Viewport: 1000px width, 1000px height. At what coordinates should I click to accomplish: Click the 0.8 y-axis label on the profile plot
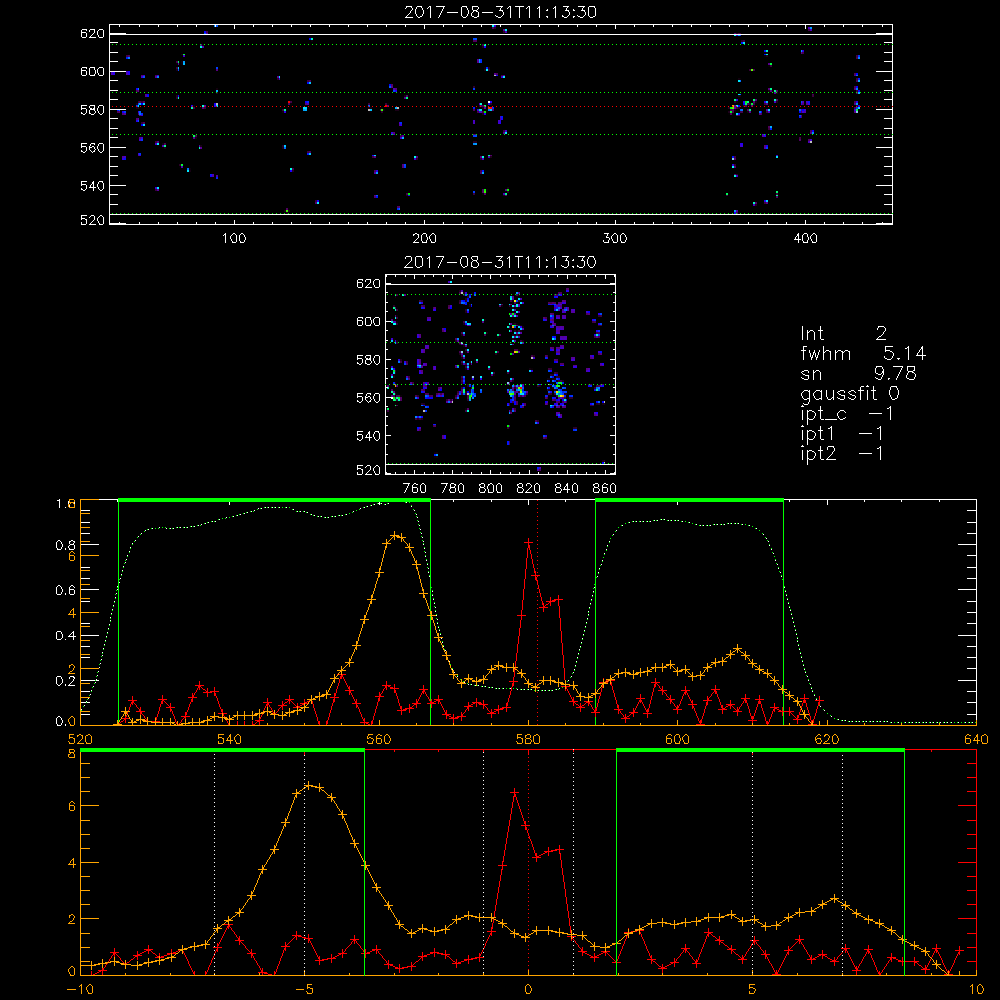click(x=65, y=545)
